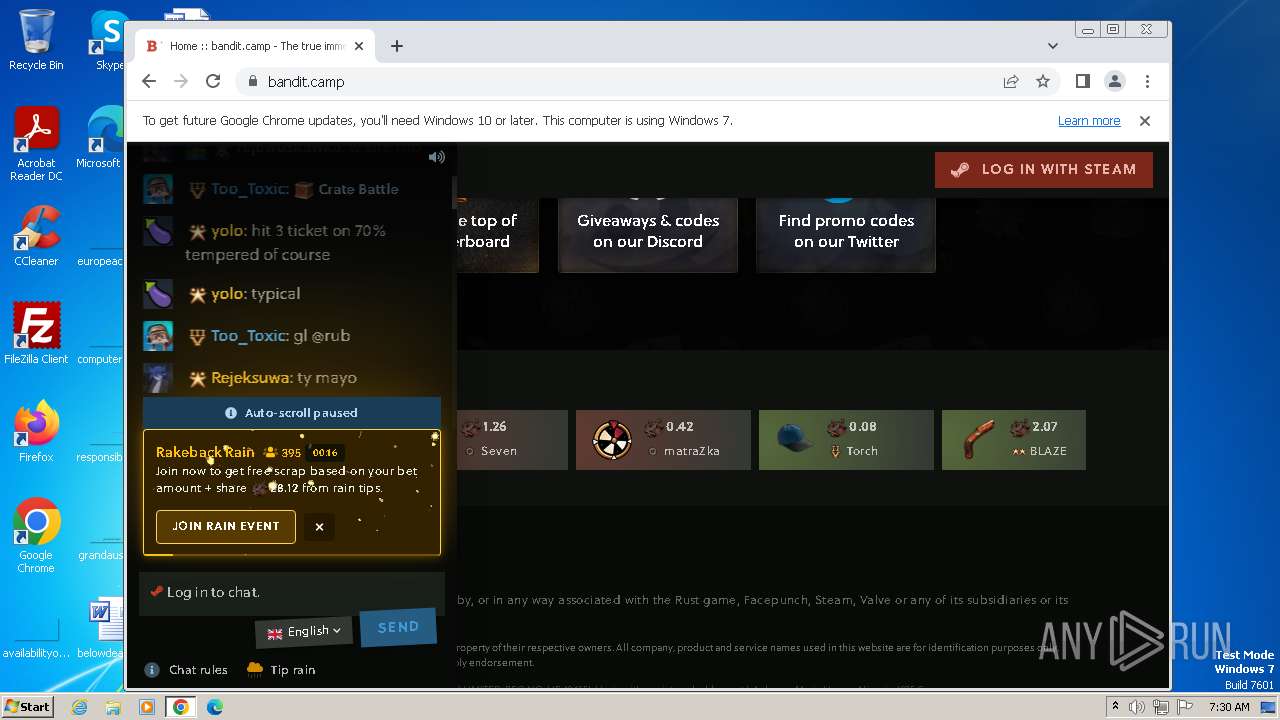Open yolo's avatar in 'typical' message
Screen dimensions: 1280x720
tap(158, 294)
